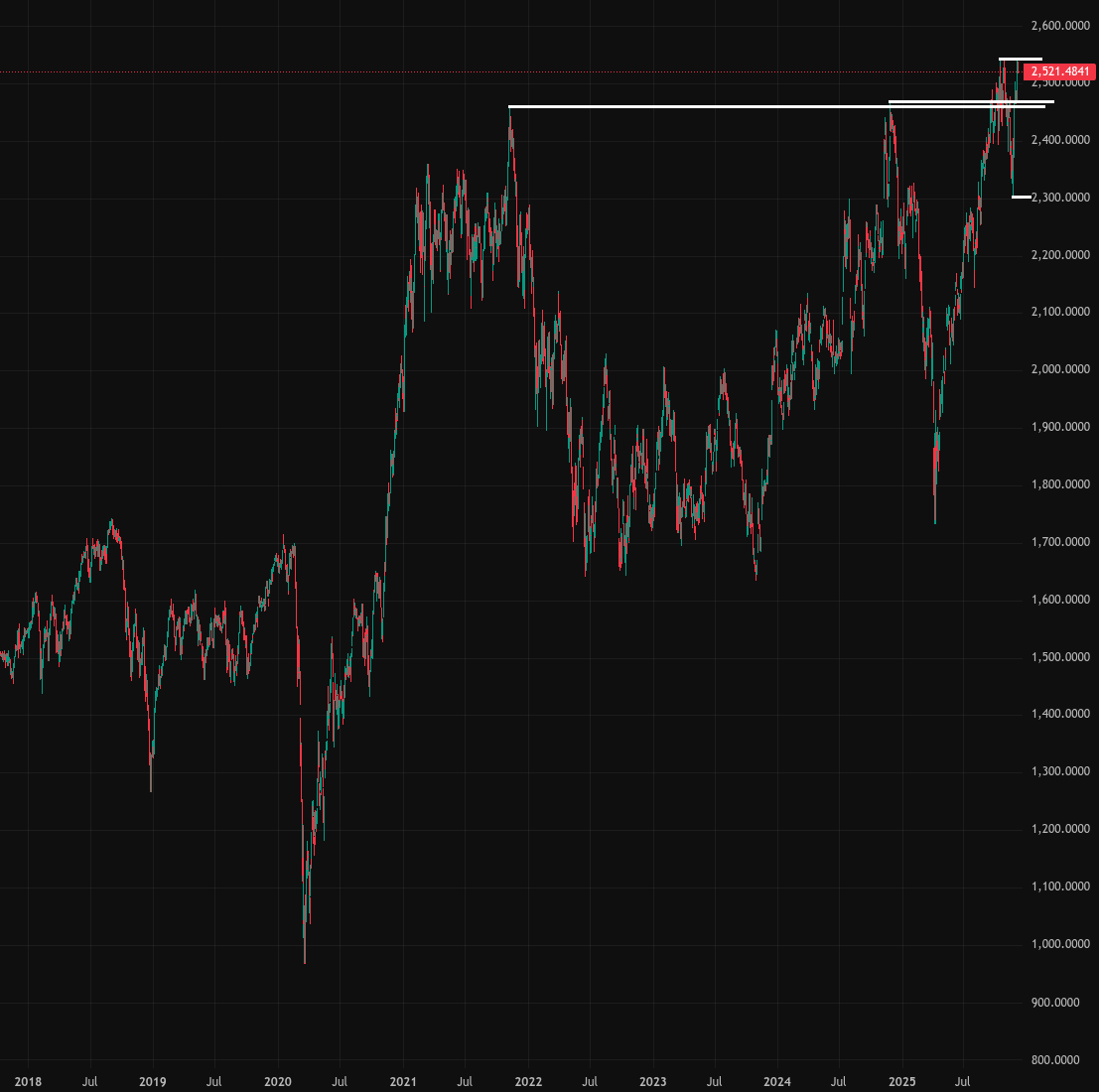Click the 1,500.0000 price axis label
Screen dimensions: 1099x1092
(x=1060, y=657)
